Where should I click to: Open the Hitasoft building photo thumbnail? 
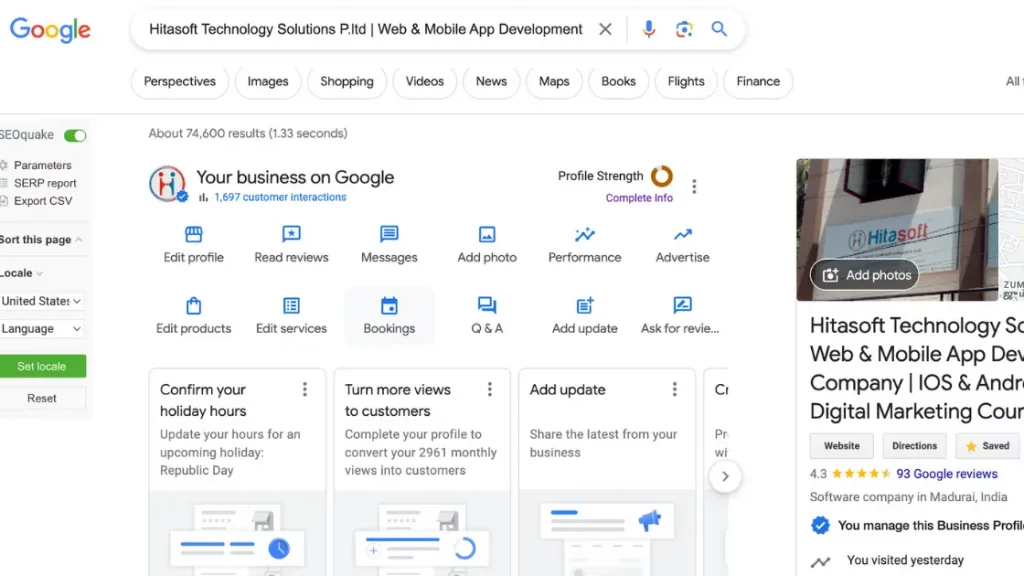[x=897, y=229]
